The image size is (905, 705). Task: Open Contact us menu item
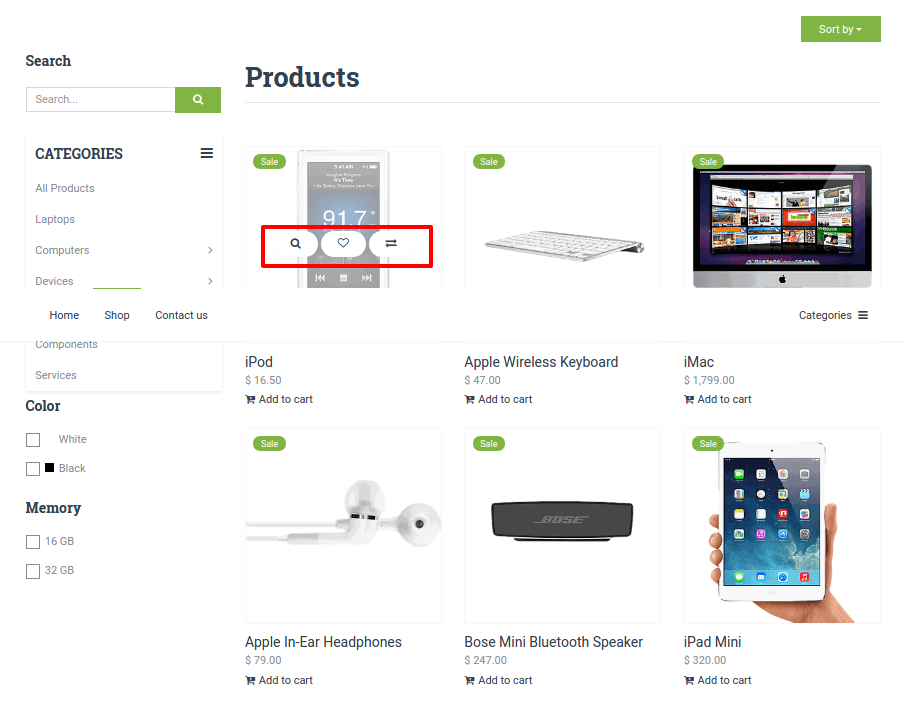pos(181,315)
